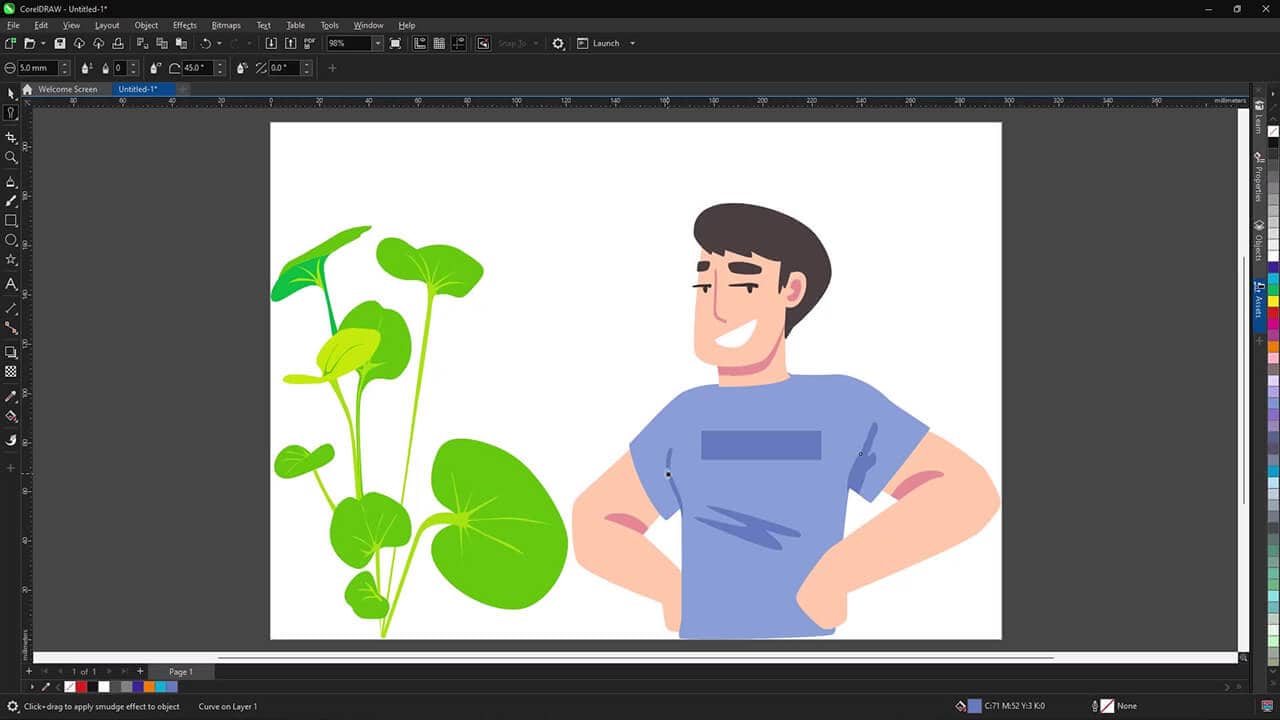The image size is (1280, 720).
Task: Select the Color Eyedropper tool
Action: click(x=11, y=397)
